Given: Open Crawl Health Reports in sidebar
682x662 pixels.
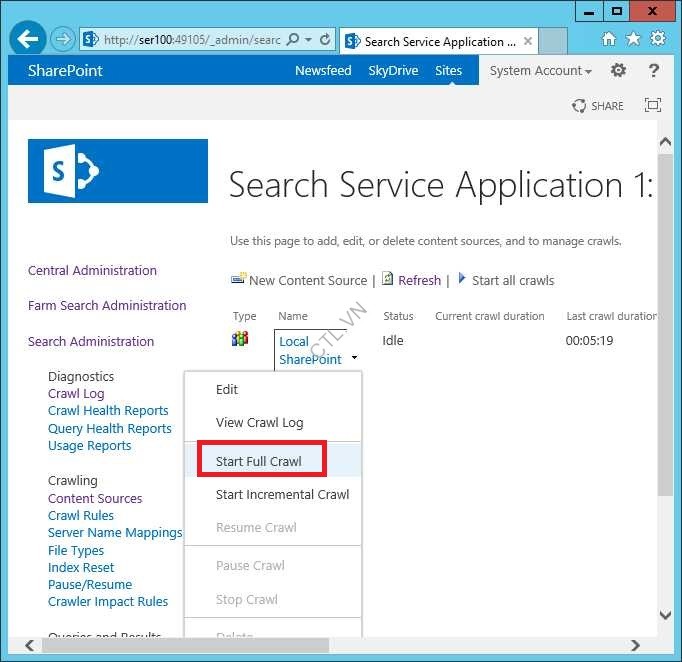Looking at the screenshot, I should (108, 411).
